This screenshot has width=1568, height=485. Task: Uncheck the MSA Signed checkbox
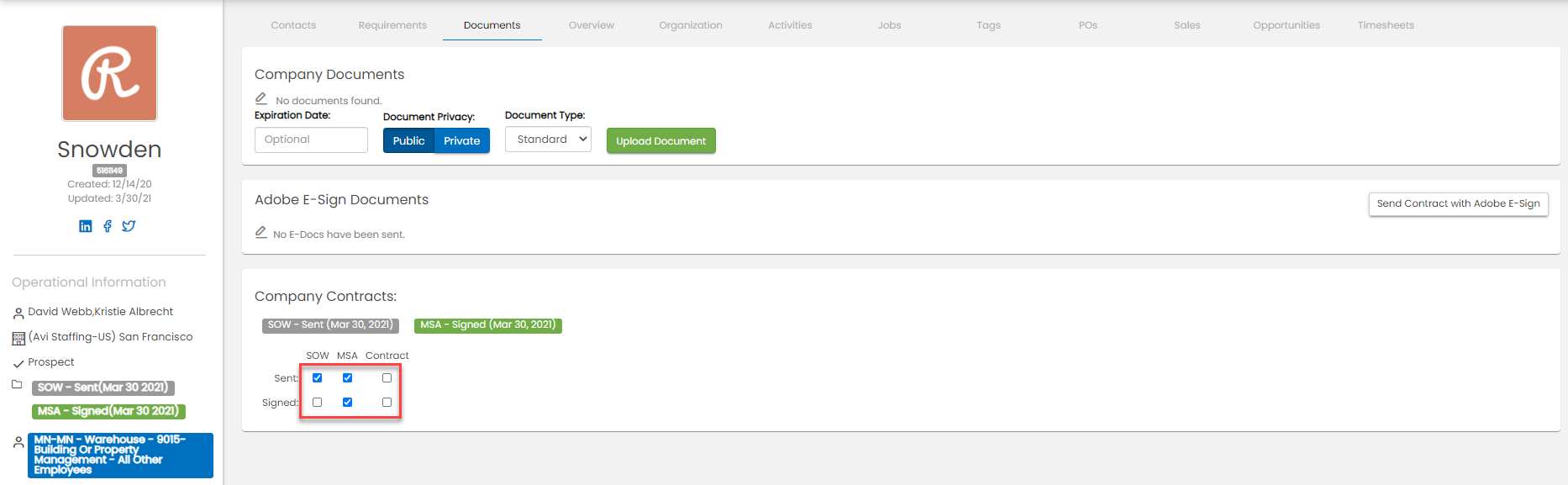click(347, 403)
